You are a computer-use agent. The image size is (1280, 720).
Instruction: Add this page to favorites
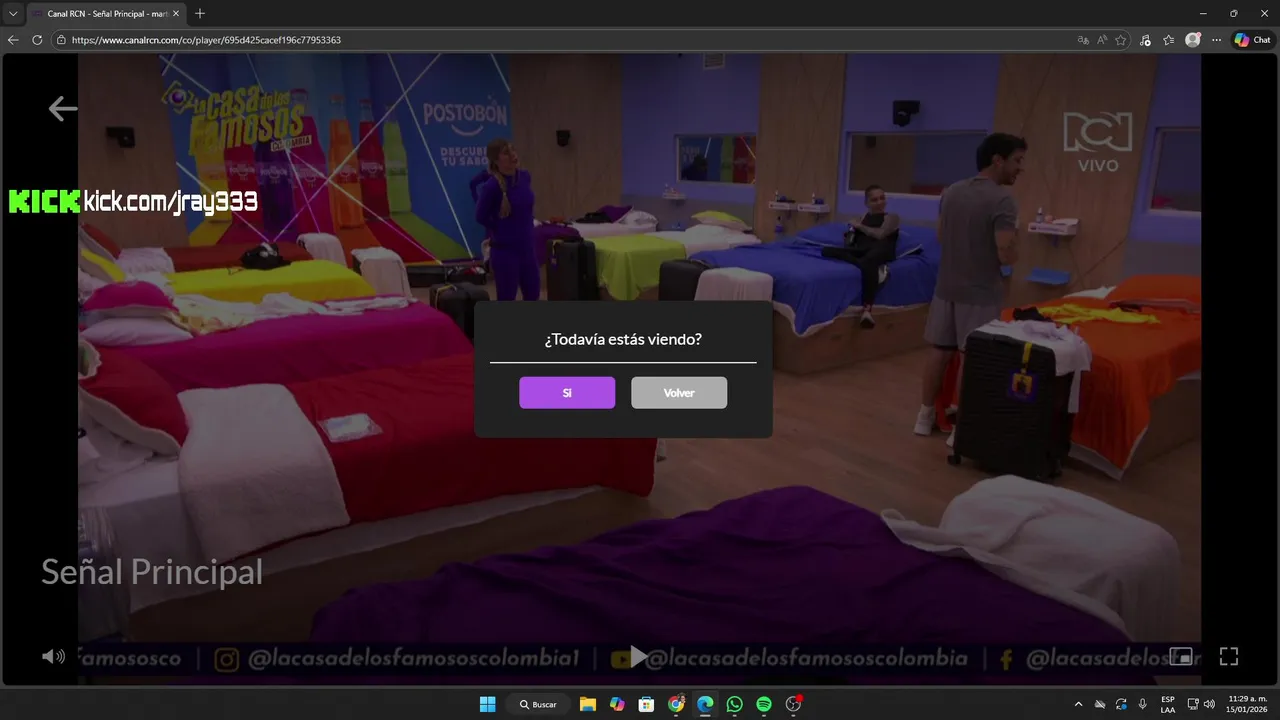click(x=1121, y=40)
